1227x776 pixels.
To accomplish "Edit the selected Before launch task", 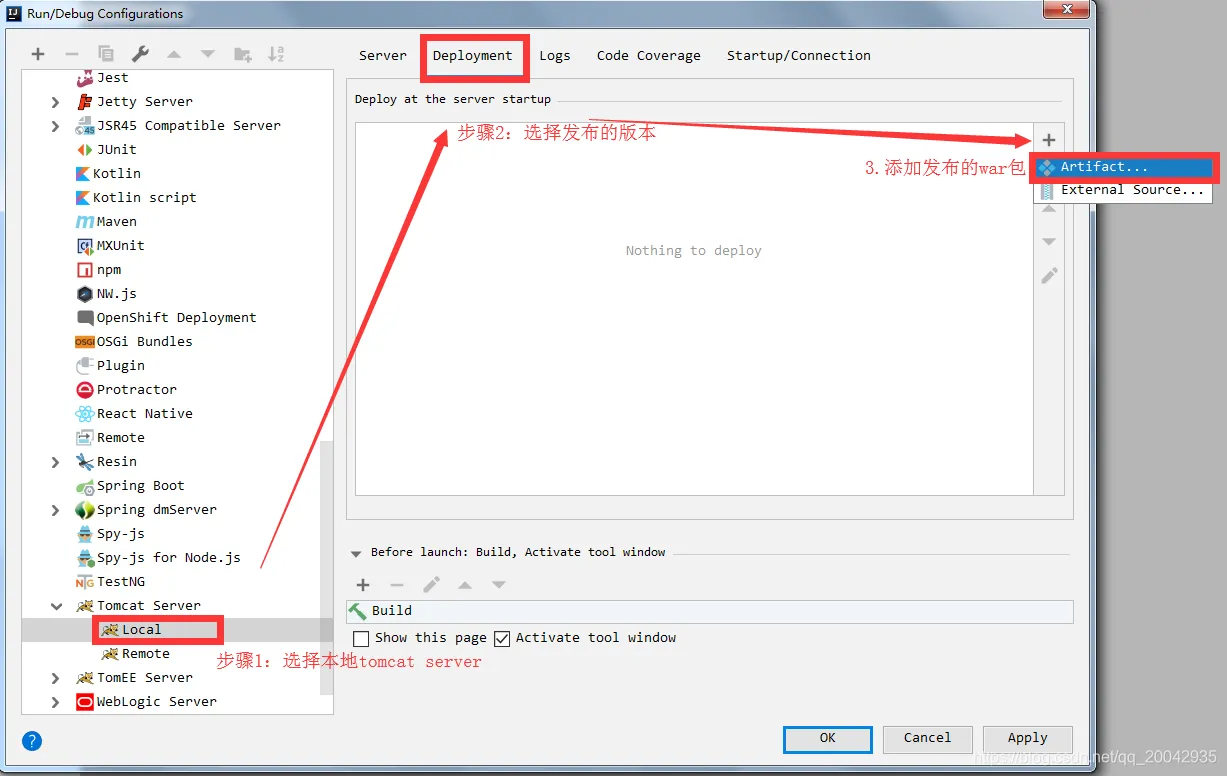I will coord(431,585).
